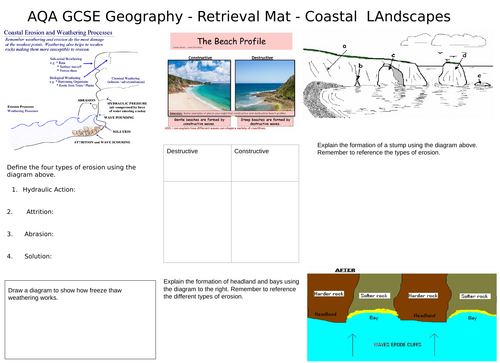The width and height of the screenshot is (500, 363).
Task: Click the leftmost Headland label
Action: tap(325, 314)
